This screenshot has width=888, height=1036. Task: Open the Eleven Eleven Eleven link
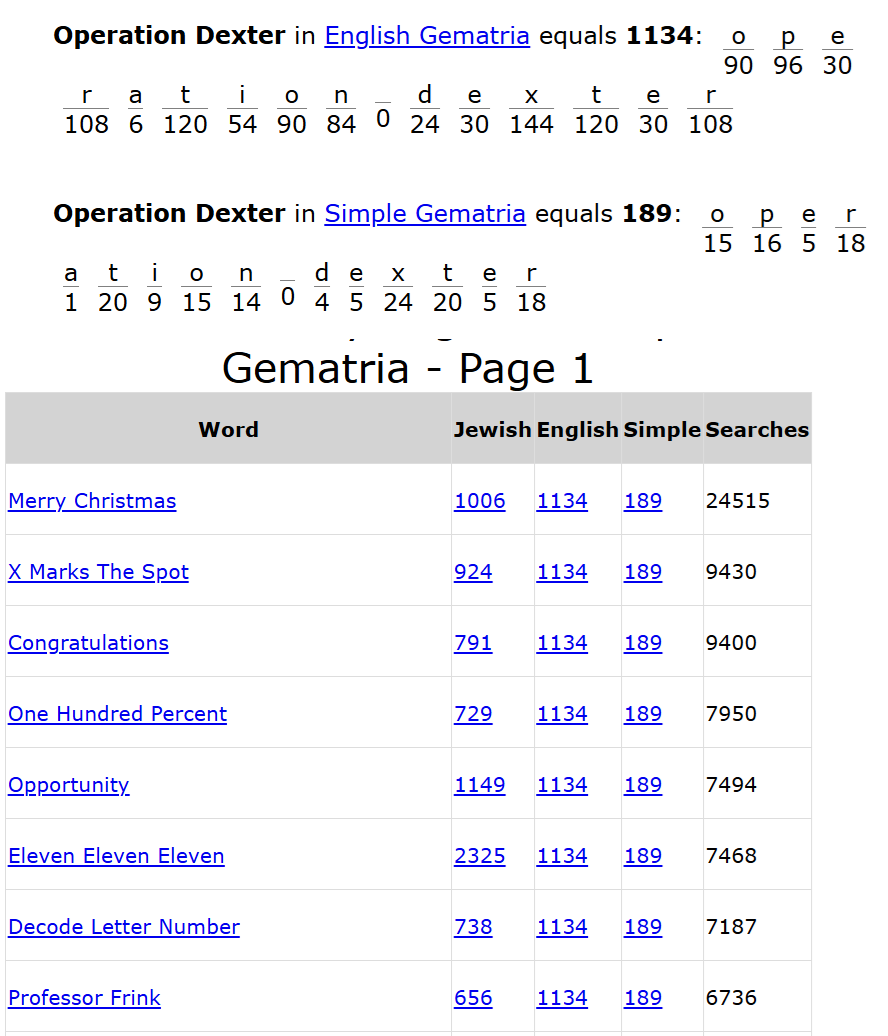[116, 856]
